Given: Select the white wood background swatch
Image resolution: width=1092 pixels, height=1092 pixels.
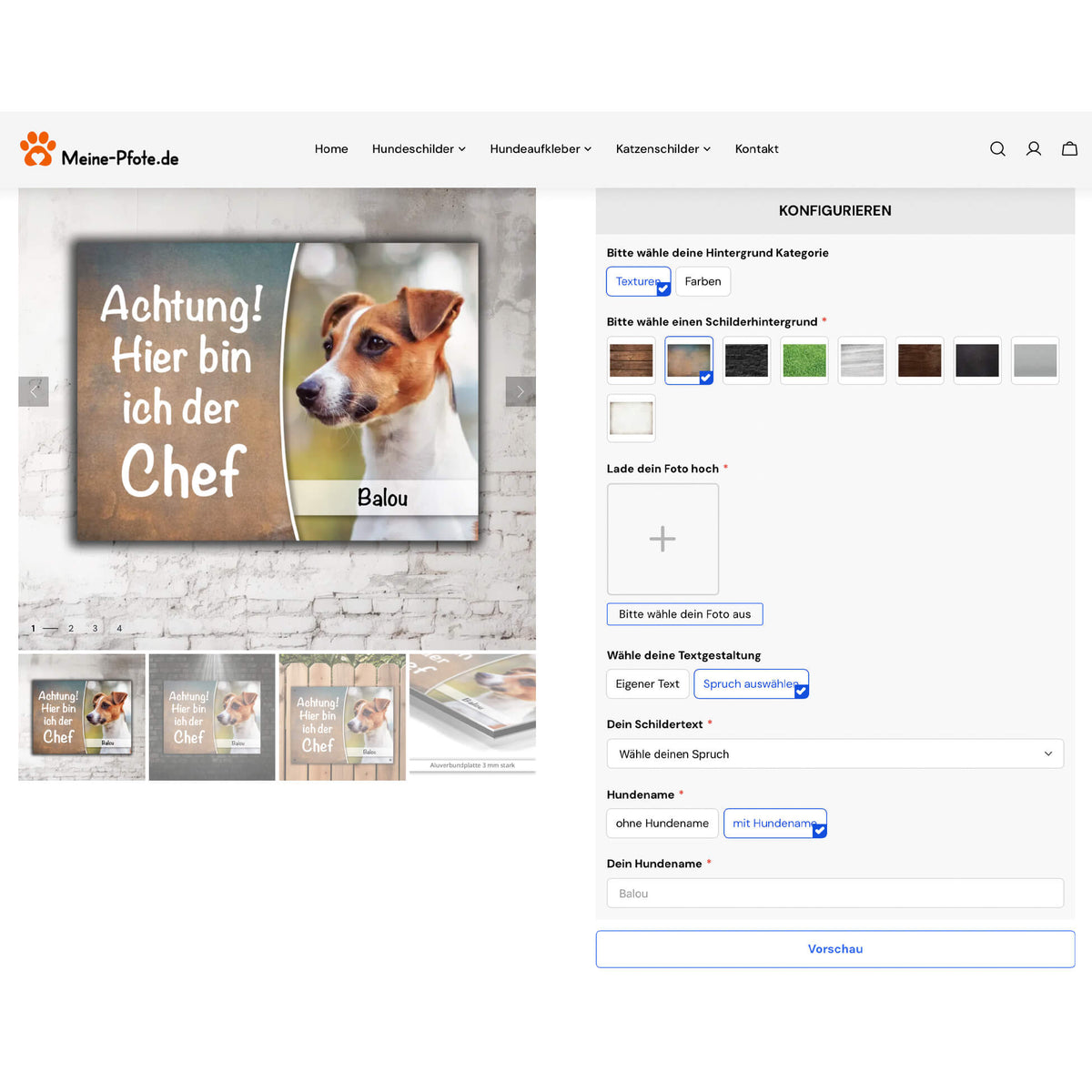Looking at the screenshot, I should click(x=863, y=360).
